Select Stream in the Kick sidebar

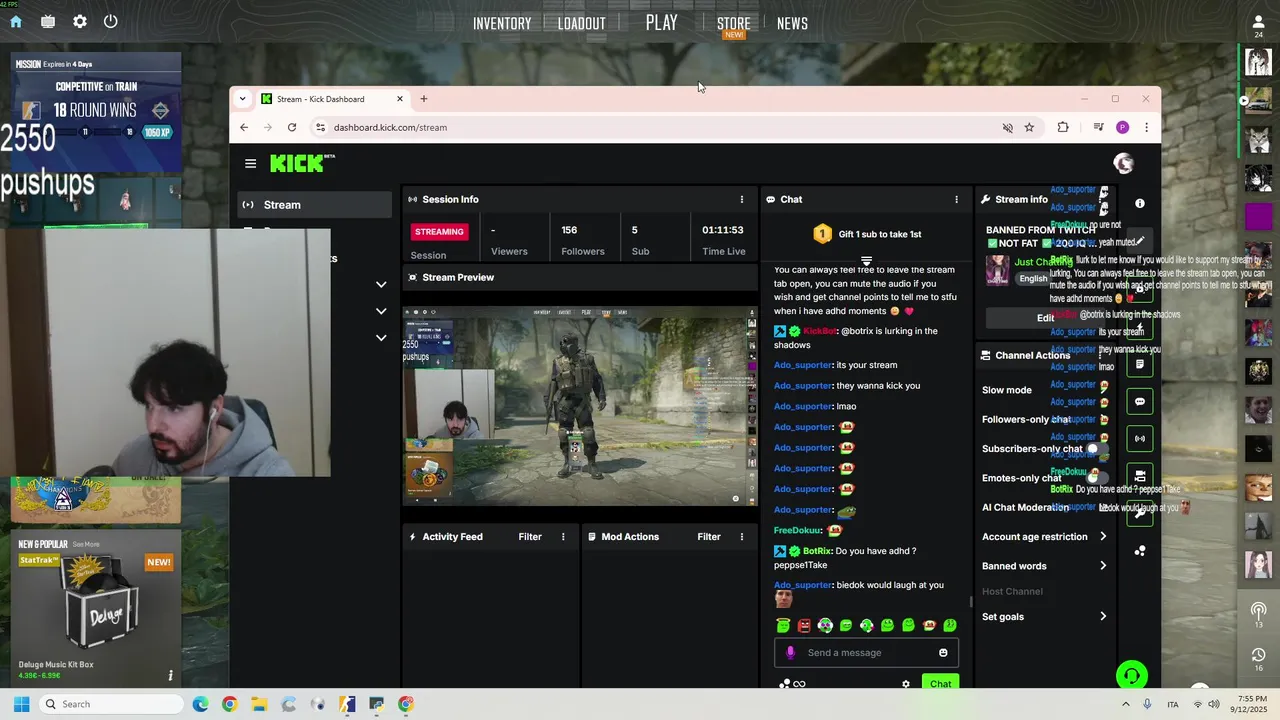coord(314,205)
